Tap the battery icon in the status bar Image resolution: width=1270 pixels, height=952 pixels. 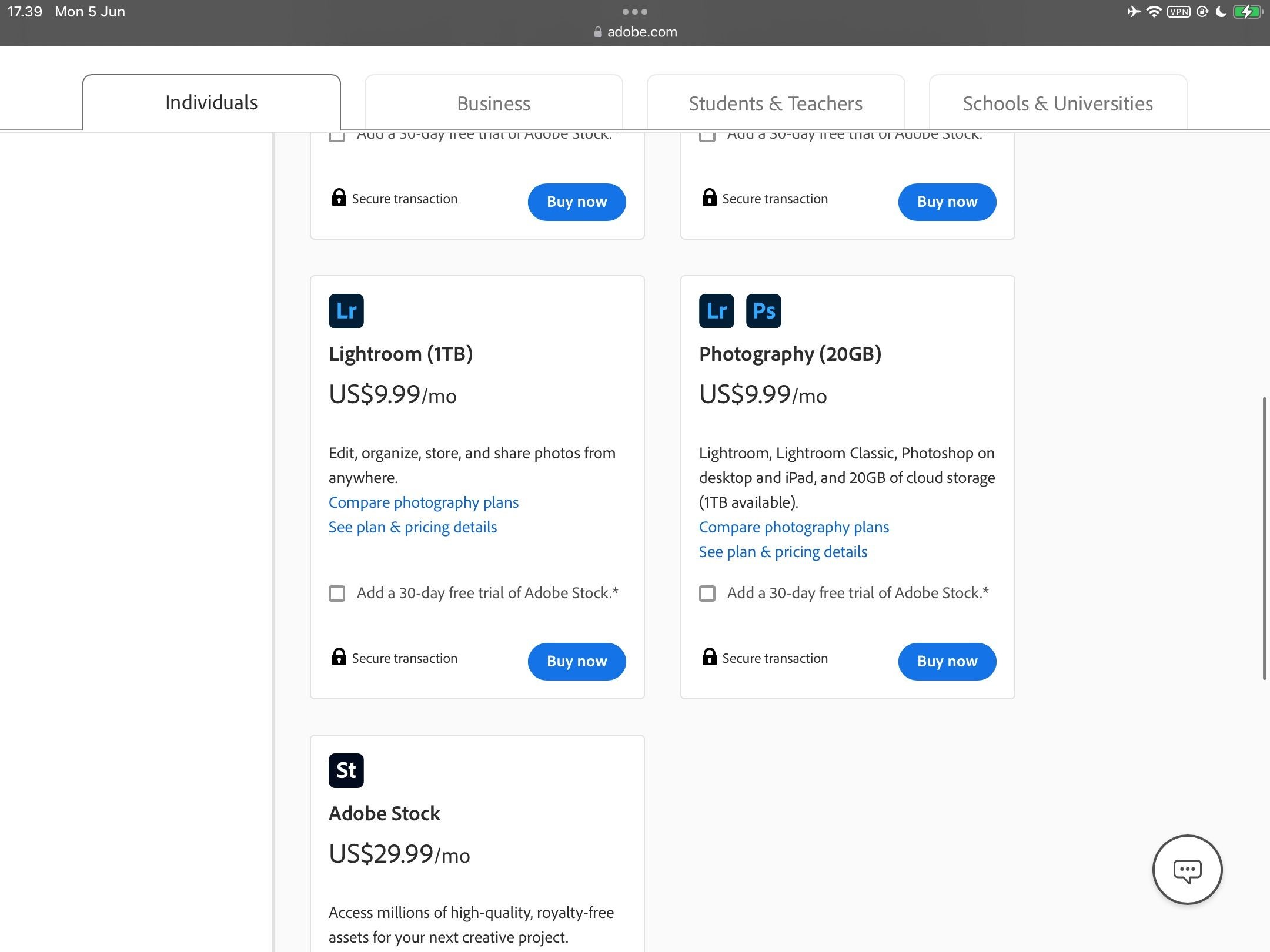[1248, 12]
